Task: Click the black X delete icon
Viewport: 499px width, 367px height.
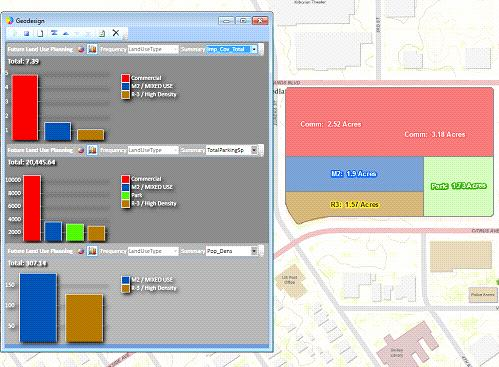Action: pyautogui.click(x=116, y=33)
